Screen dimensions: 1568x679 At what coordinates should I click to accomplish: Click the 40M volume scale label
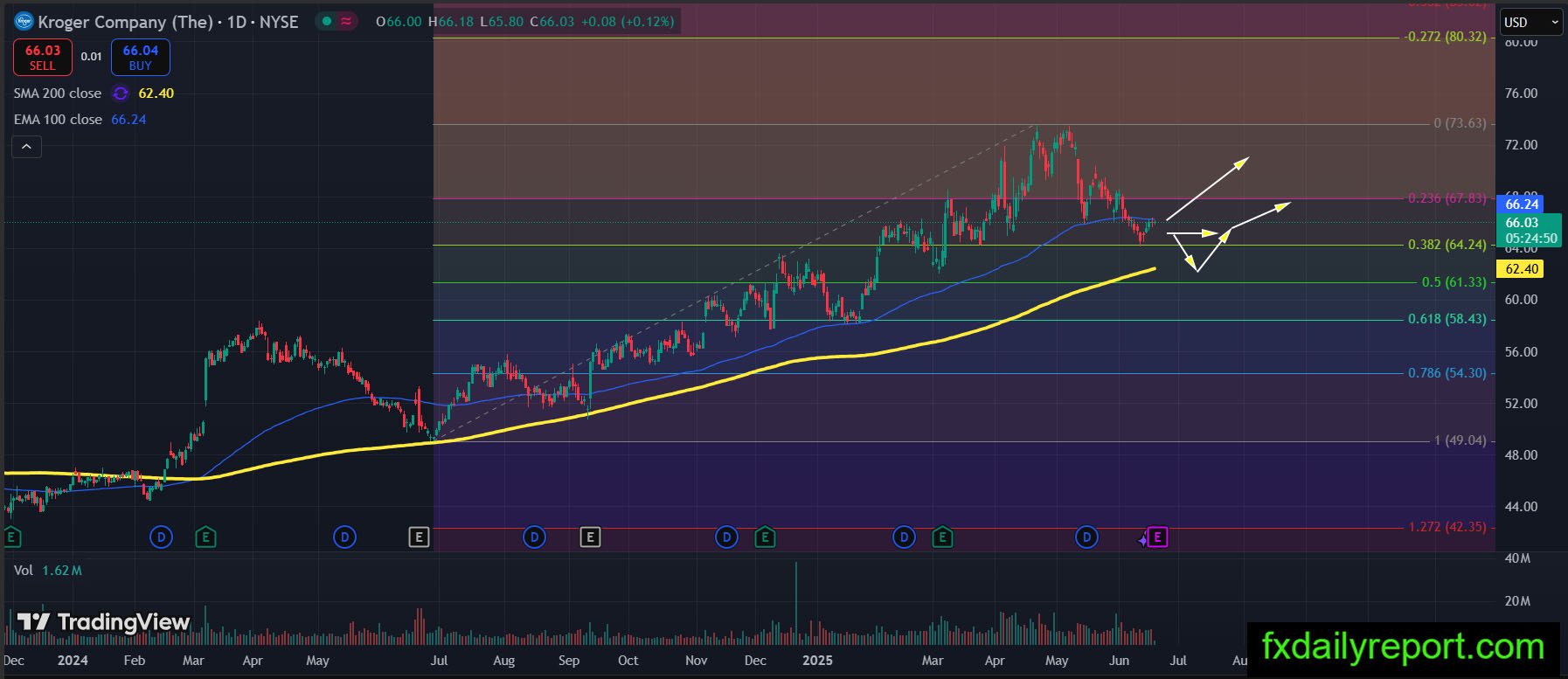pyautogui.click(x=1517, y=558)
